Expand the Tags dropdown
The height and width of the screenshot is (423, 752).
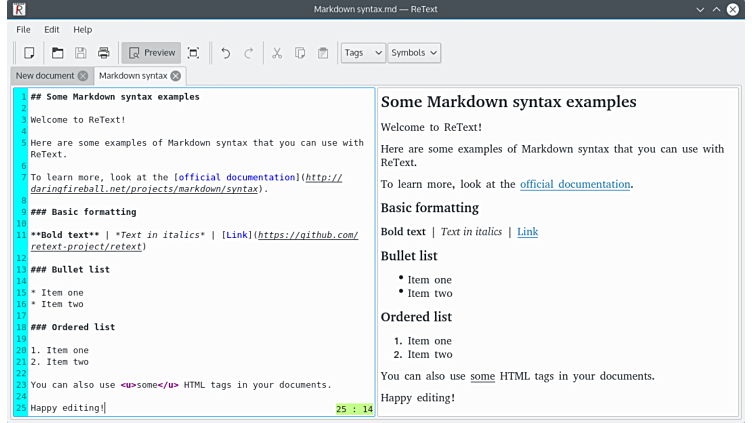pos(362,53)
